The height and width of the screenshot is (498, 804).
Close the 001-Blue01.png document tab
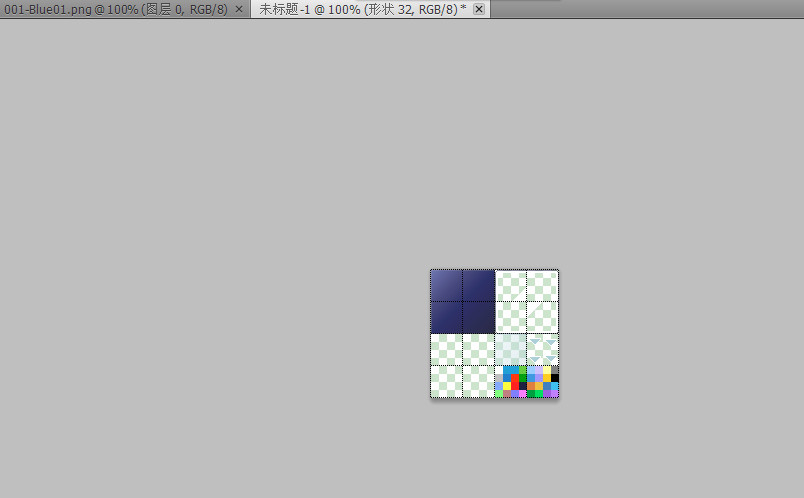(239, 9)
